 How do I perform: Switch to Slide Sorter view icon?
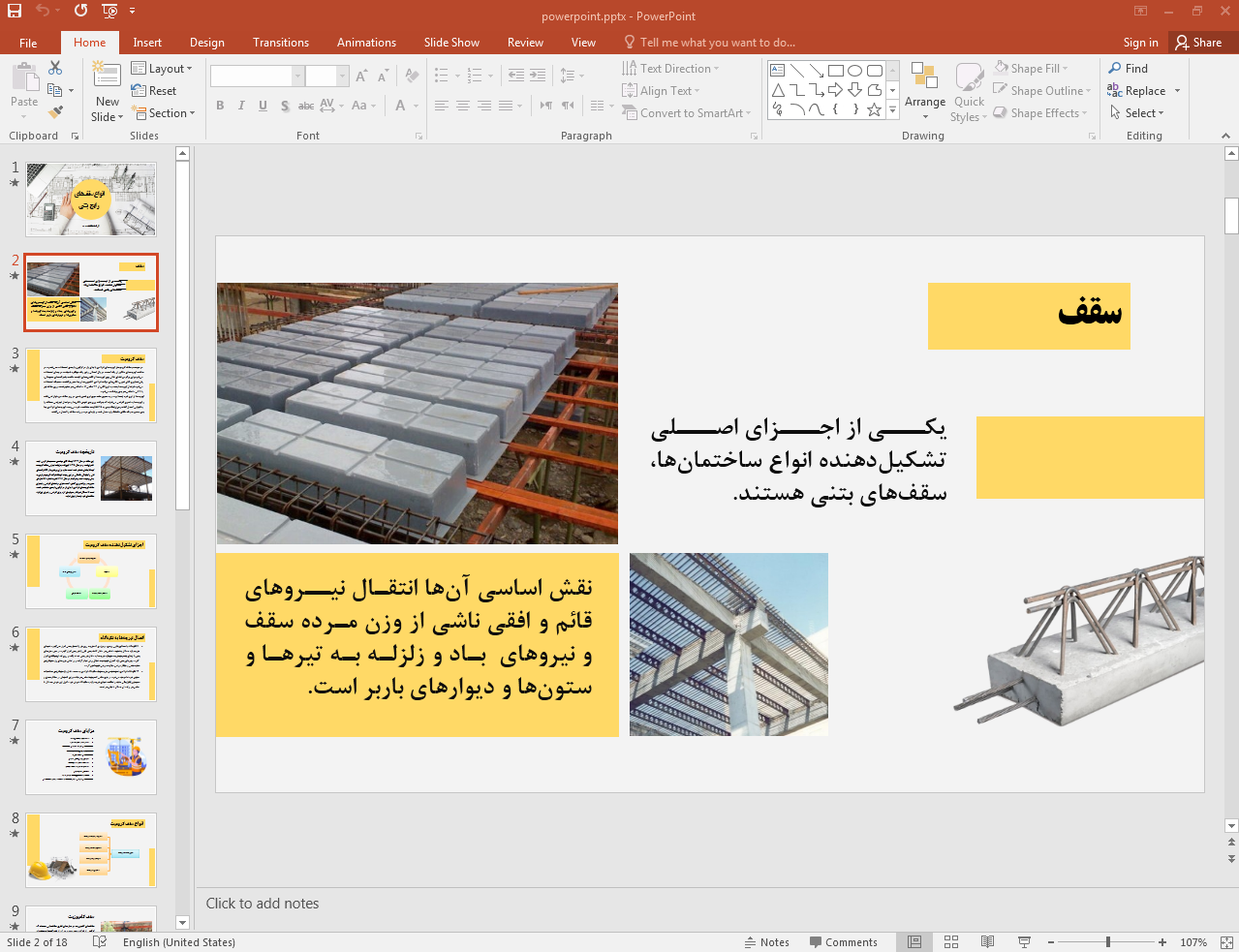point(951,942)
